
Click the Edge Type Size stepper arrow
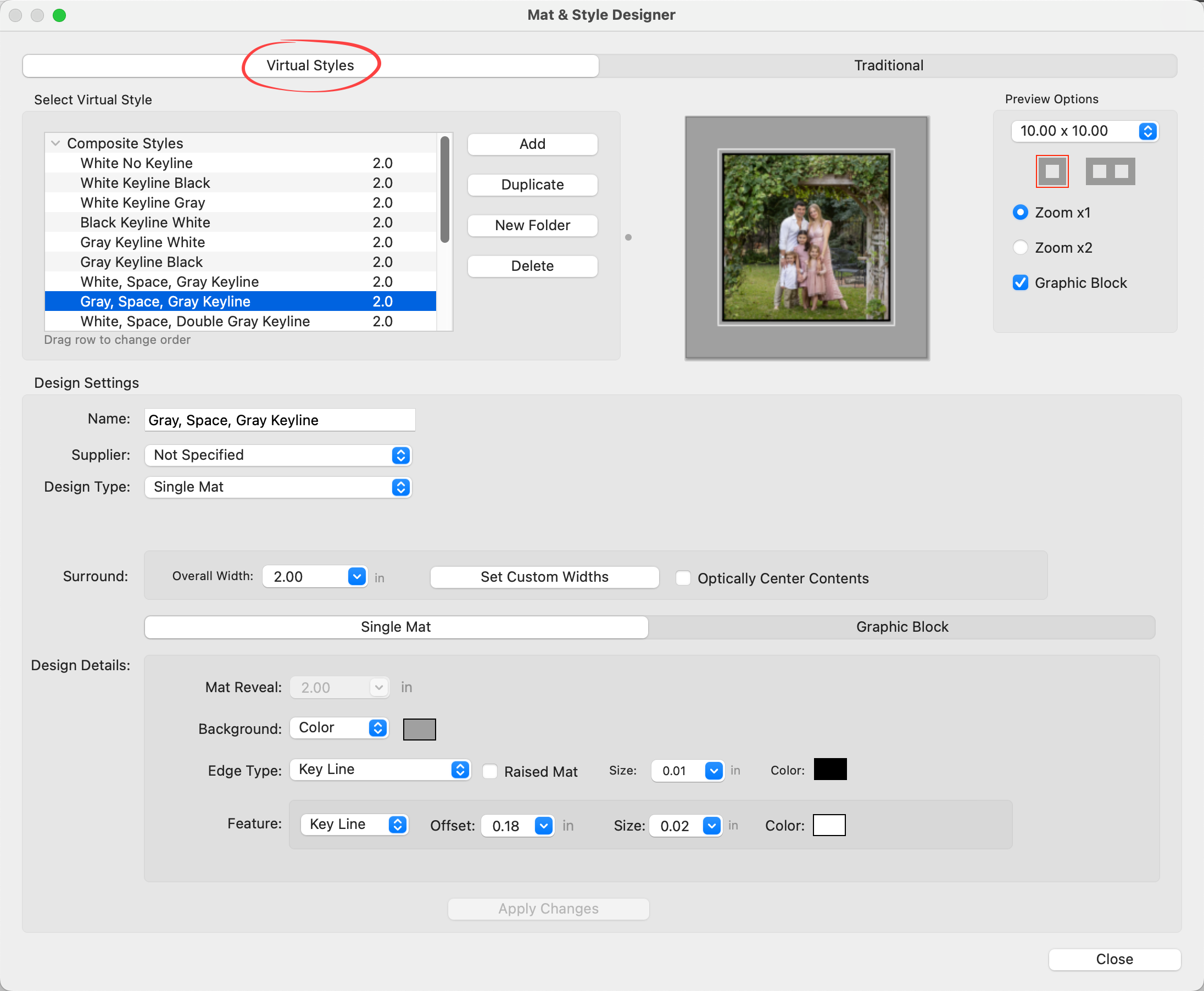coord(714,771)
